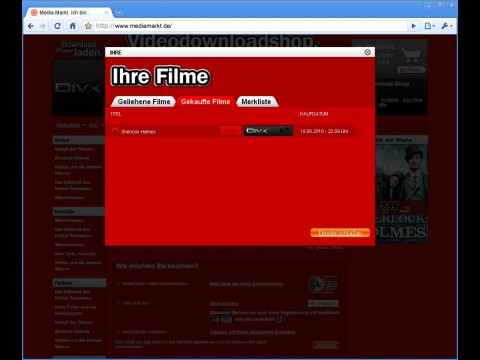Image resolution: width=480 pixels, height=360 pixels.
Task: Open the Ihre Filme link in the page header
Action: tap(412, 100)
